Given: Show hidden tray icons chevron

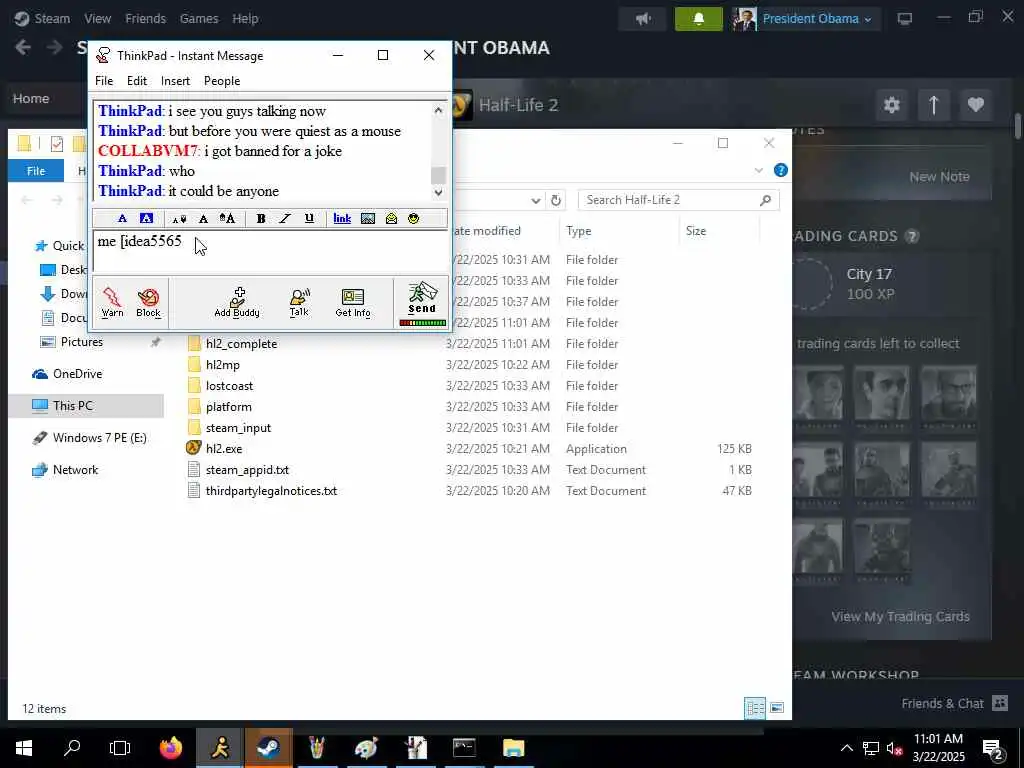Looking at the screenshot, I should click(x=846, y=748).
